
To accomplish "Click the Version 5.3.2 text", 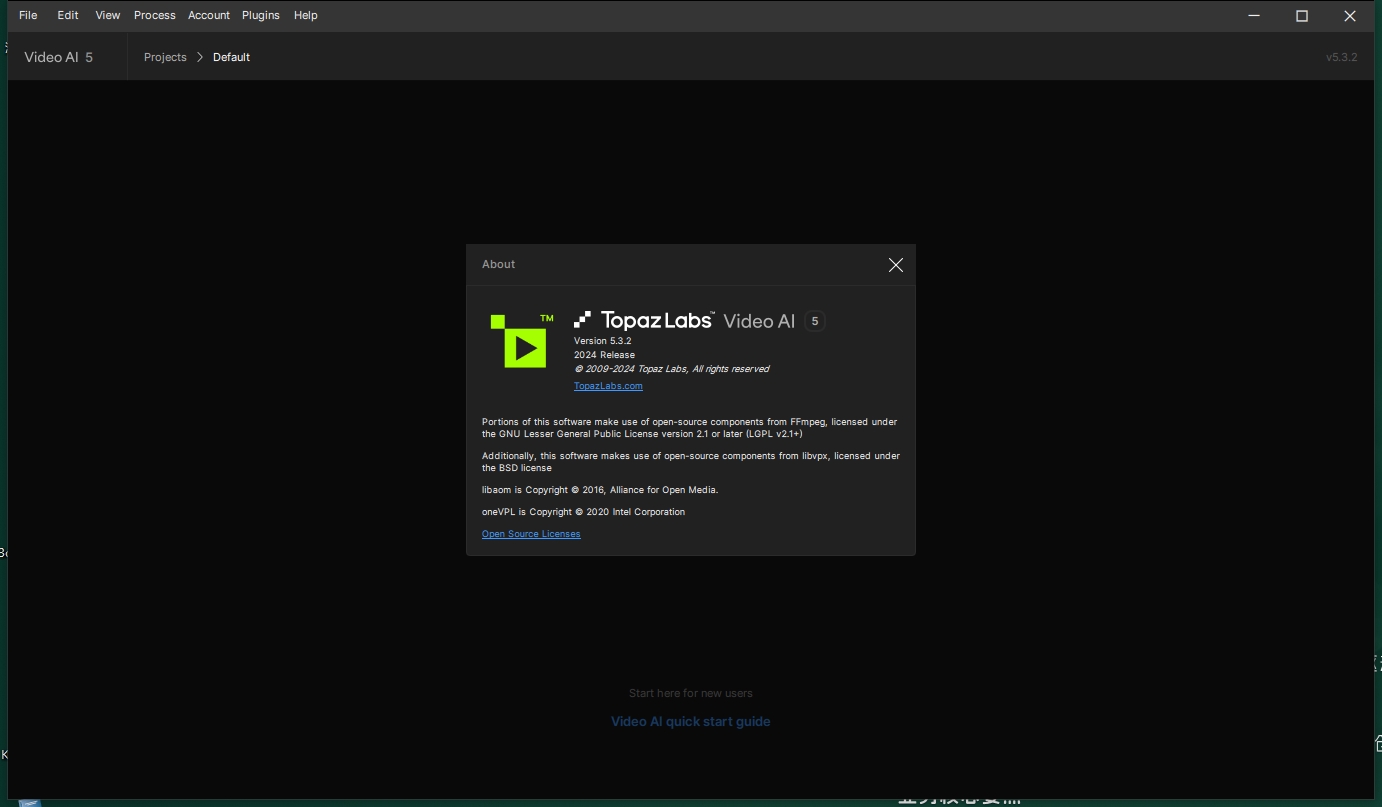I will coord(602,341).
